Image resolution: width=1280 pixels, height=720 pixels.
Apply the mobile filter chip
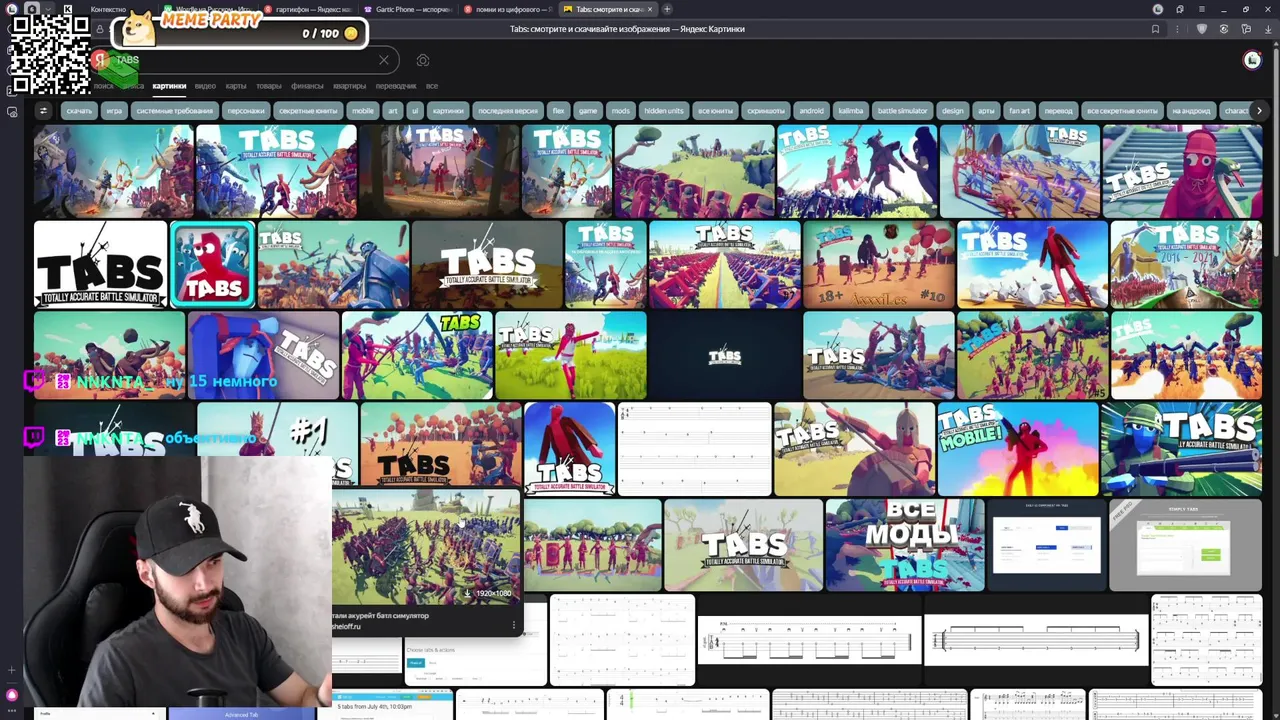pyautogui.click(x=362, y=111)
